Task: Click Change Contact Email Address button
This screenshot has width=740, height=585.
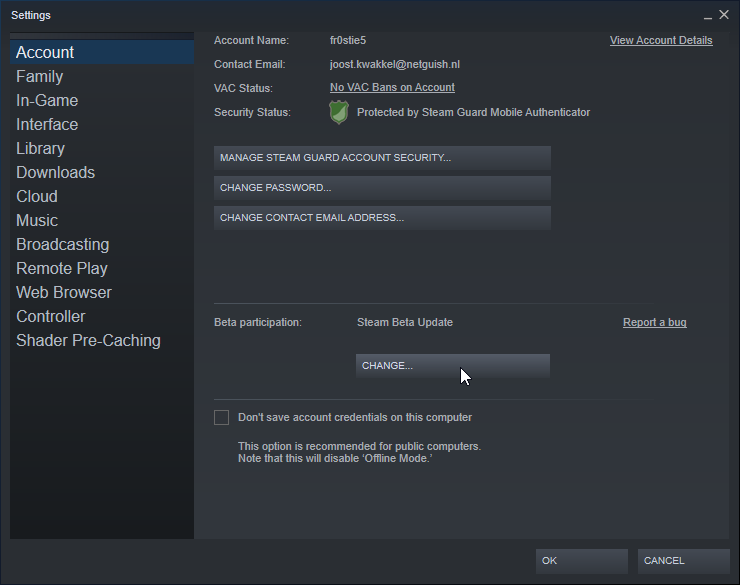Action: (382, 218)
